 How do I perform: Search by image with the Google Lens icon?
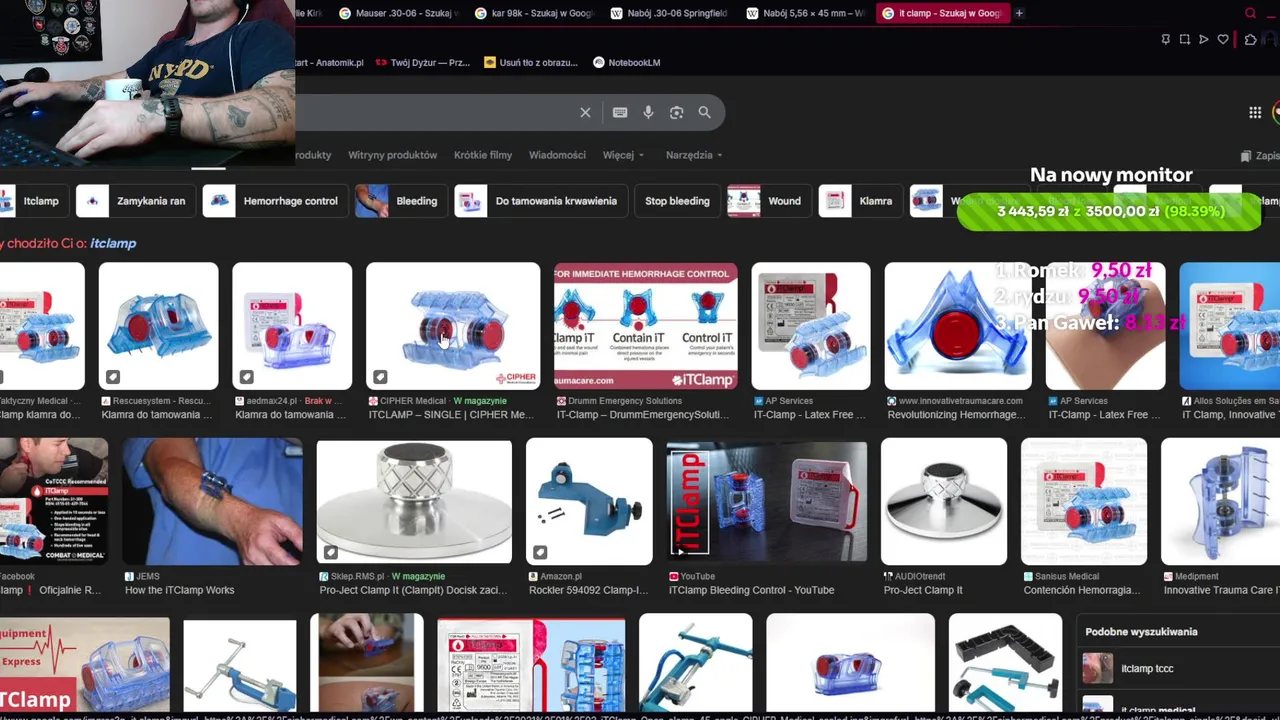click(676, 113)
